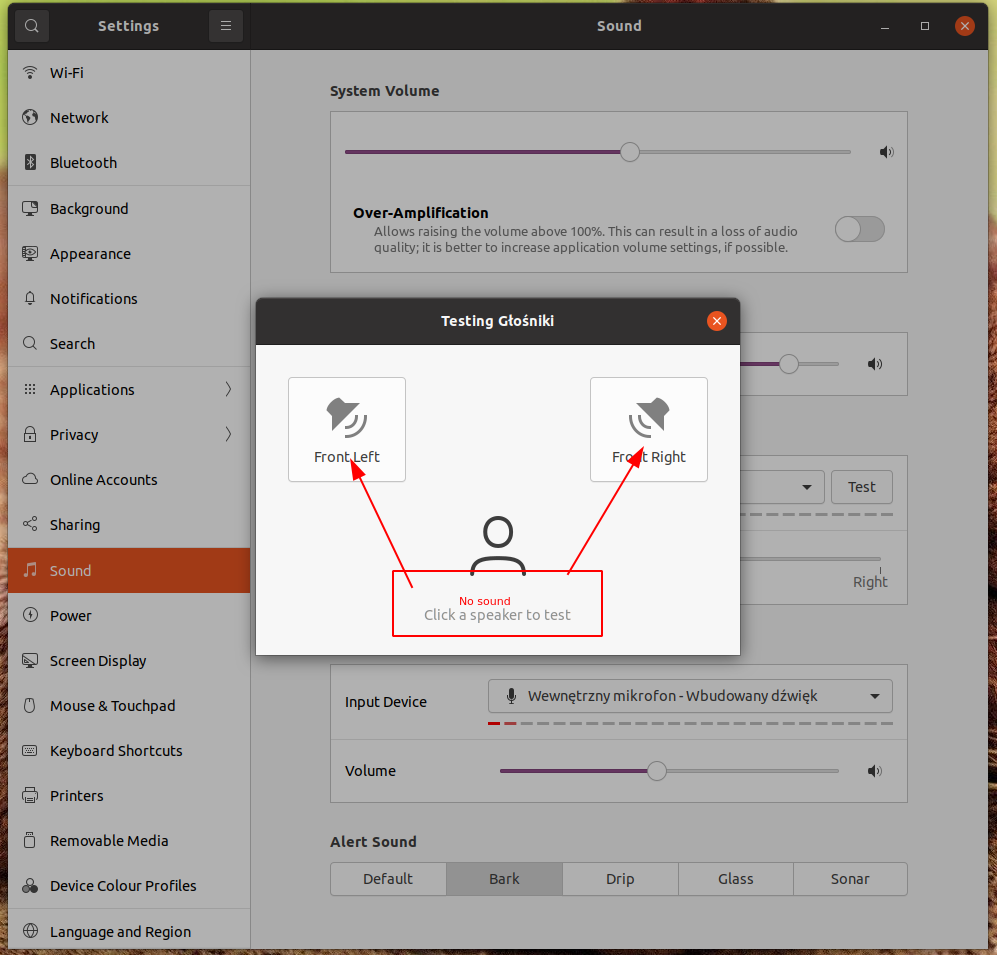The height and width of the screenshot is (955, 997).
Task: Open Bluetooth settings from sidebar
Action: pyautogui.click(x=83, y=163)
